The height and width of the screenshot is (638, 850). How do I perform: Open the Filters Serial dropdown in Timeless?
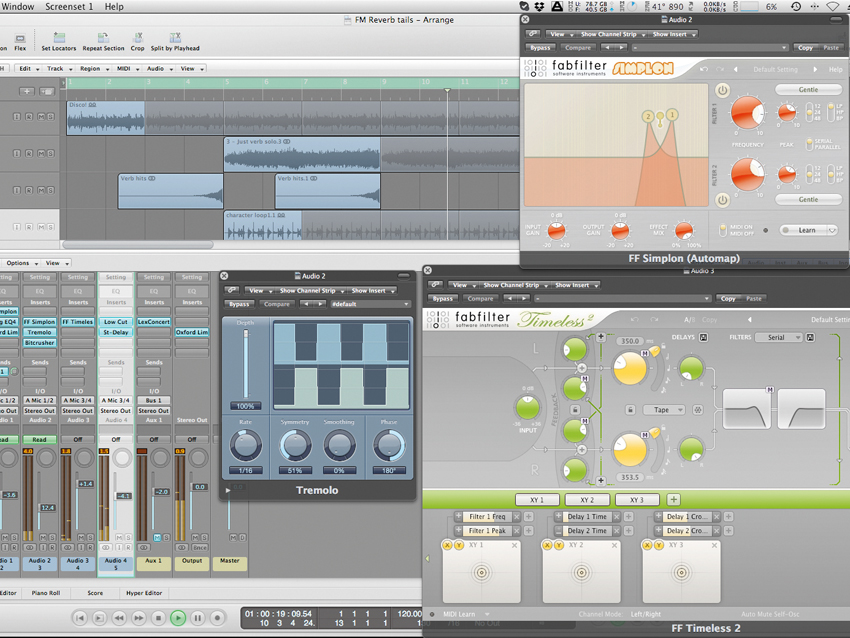[x=781, y=338]
